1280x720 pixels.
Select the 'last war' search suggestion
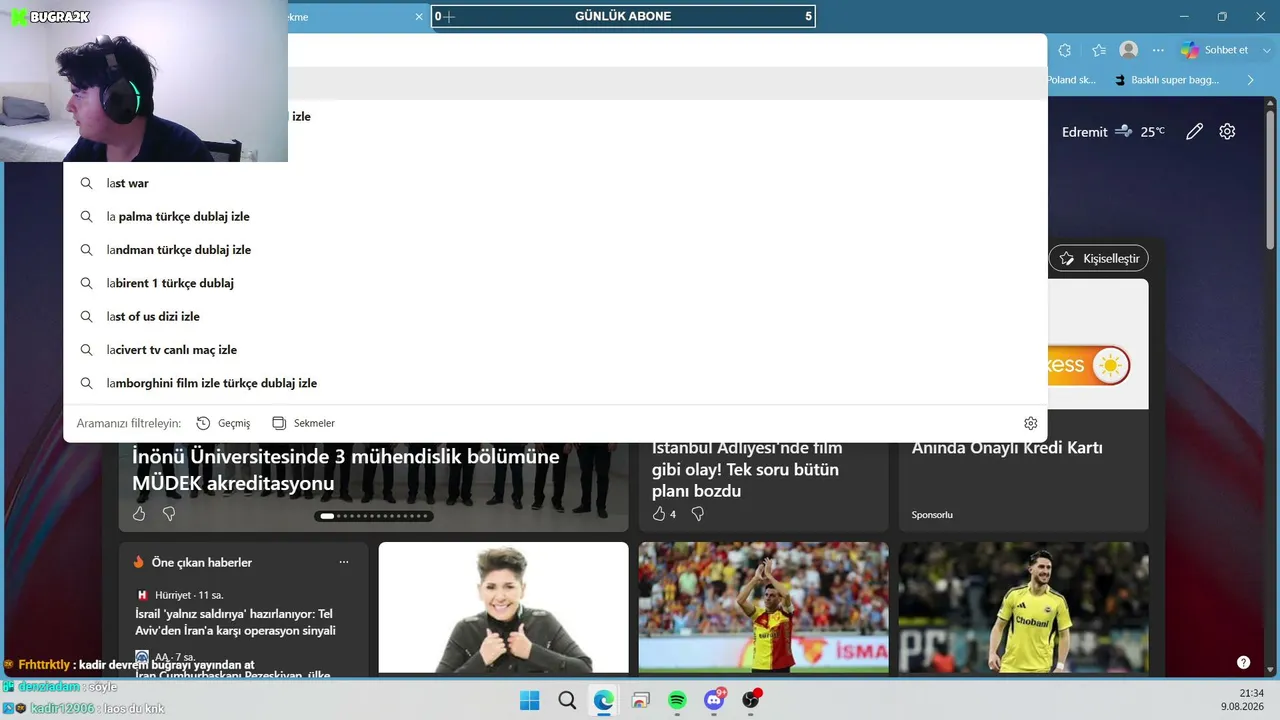pyautogui.click(x=555, y=183)
